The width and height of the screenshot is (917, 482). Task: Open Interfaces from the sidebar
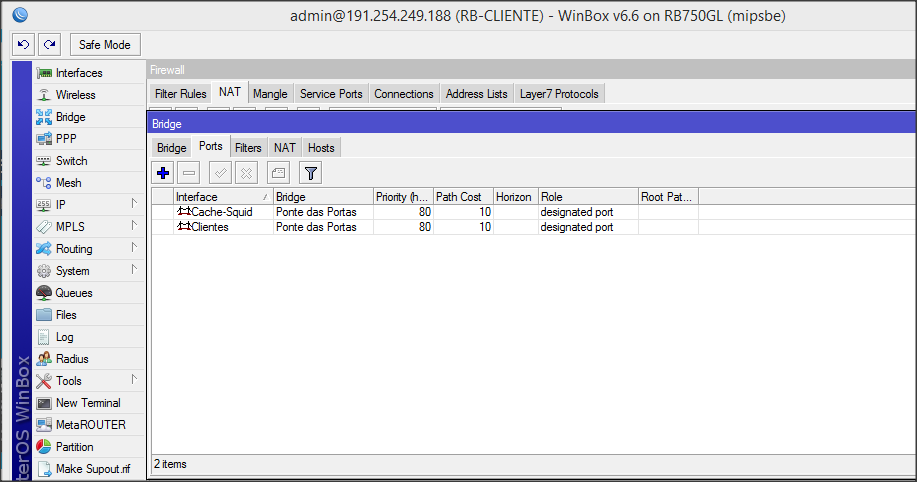coord(89,73)
